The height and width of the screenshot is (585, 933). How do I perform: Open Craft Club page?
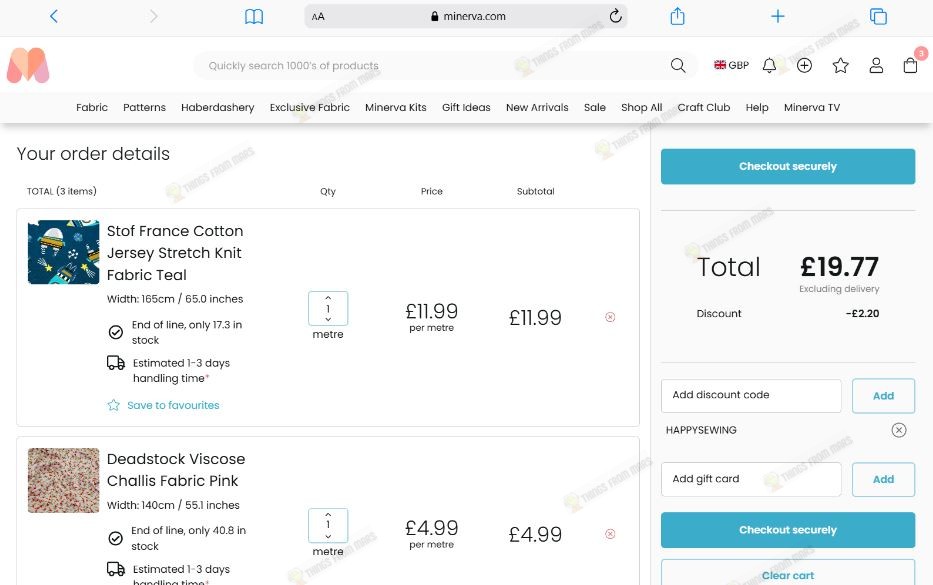coord(703,107)
